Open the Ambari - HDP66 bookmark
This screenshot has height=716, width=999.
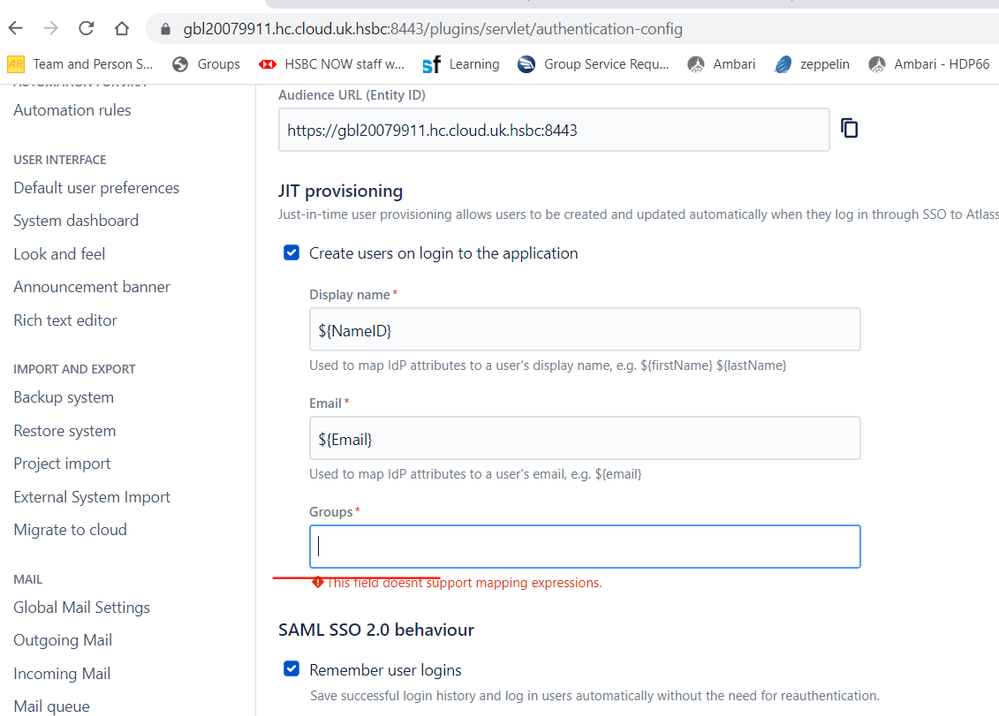(x=929, y=64)
